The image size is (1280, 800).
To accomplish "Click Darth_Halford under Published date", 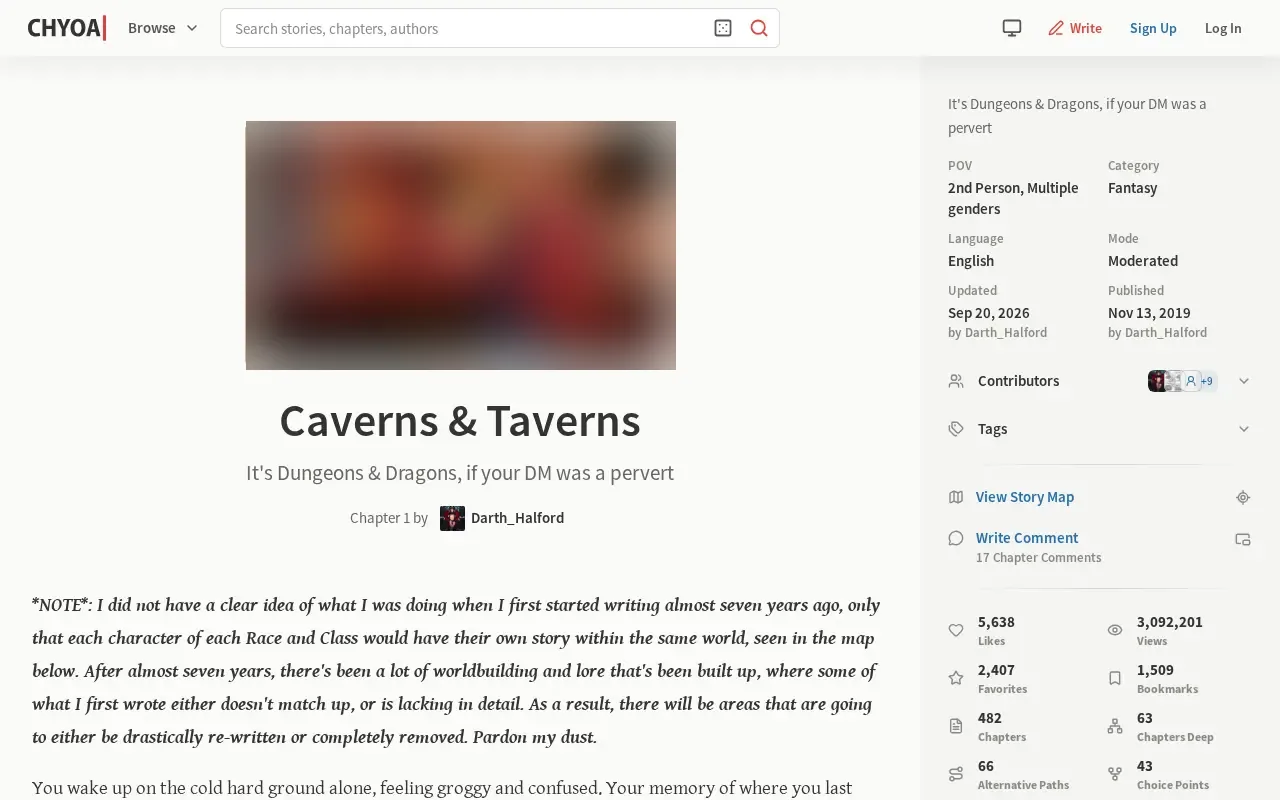I will (1166, 333).
